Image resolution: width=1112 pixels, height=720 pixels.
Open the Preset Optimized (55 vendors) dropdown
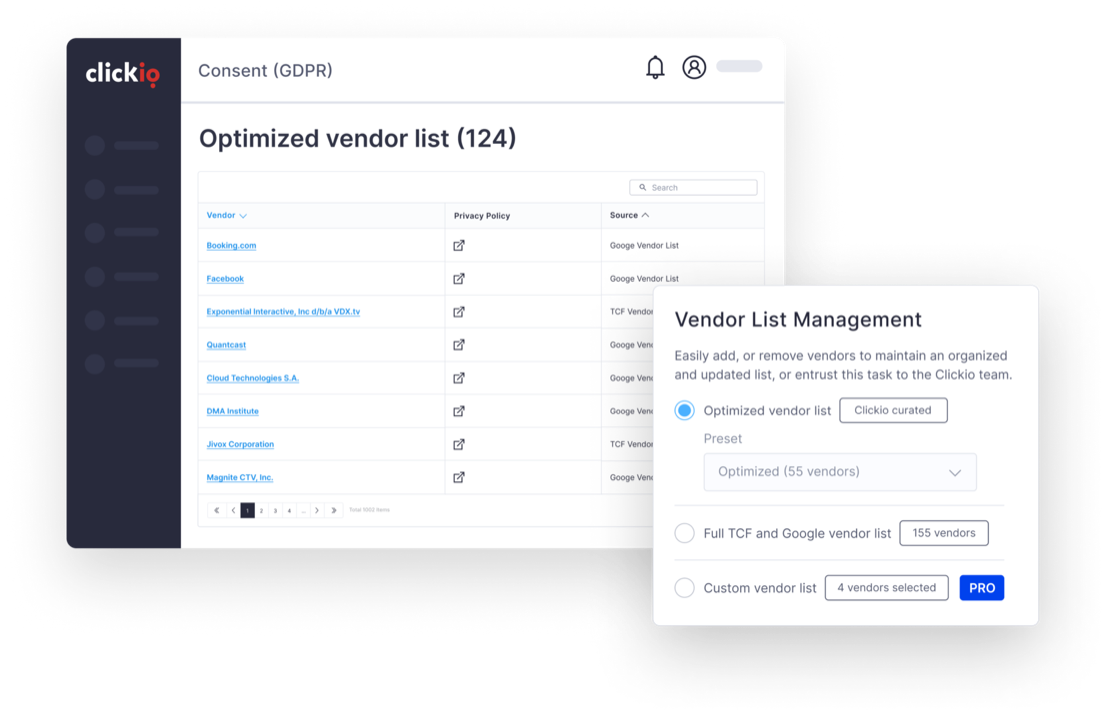(x=840, y=472)
